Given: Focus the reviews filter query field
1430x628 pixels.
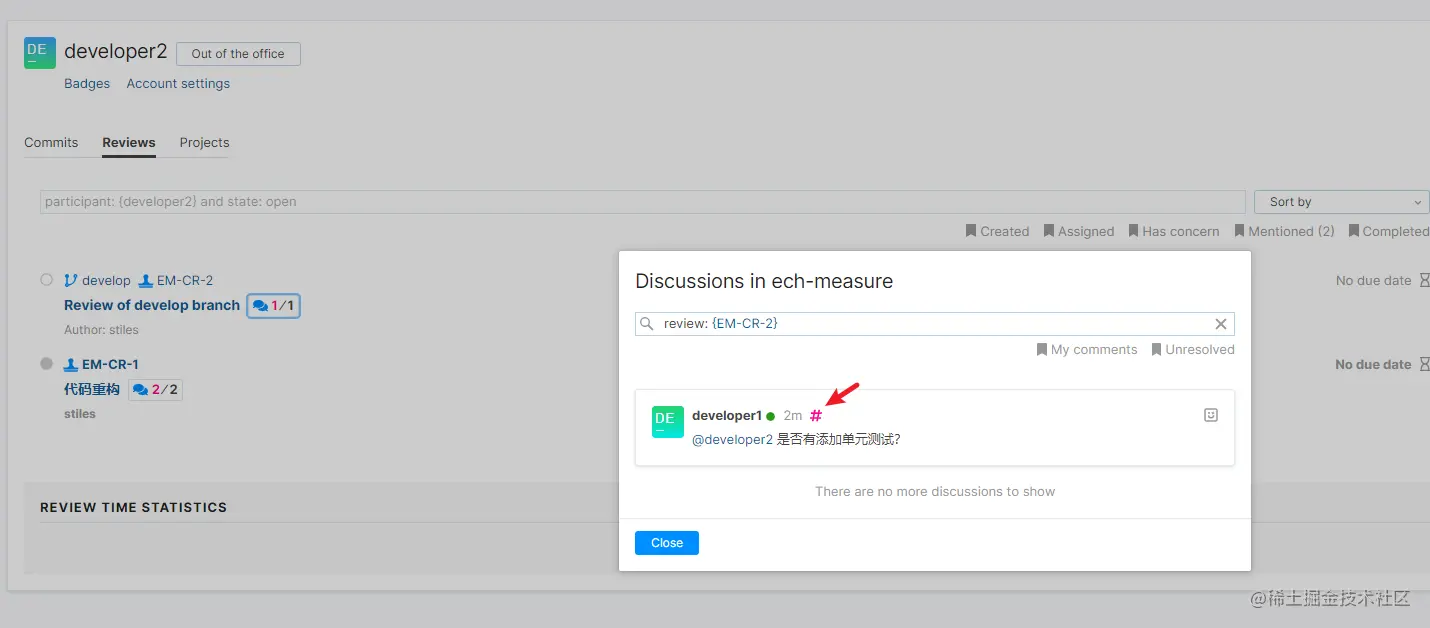Looking at the screenshot, I should 643,202.
